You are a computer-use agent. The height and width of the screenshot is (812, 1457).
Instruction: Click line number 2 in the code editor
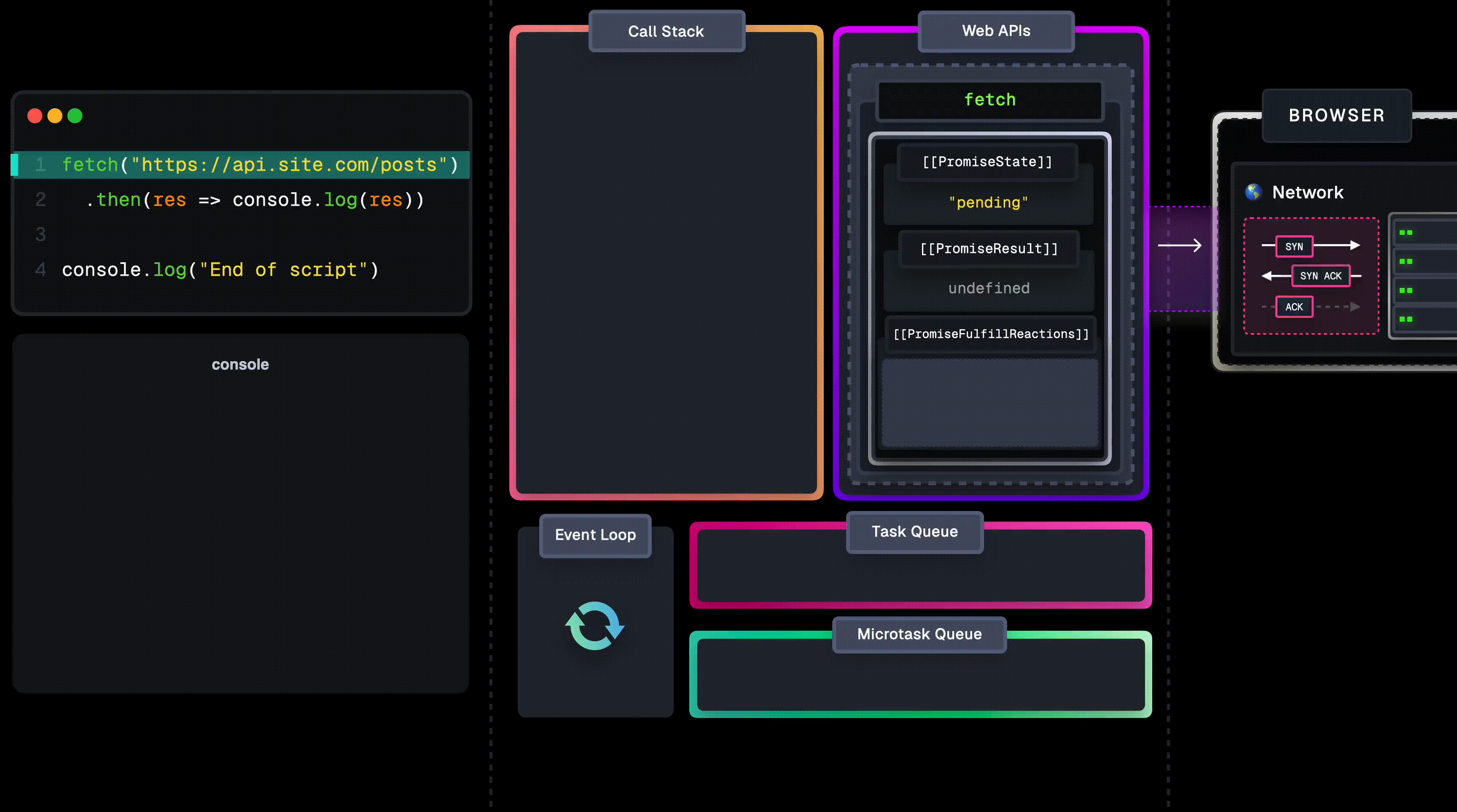coord(40,199)
